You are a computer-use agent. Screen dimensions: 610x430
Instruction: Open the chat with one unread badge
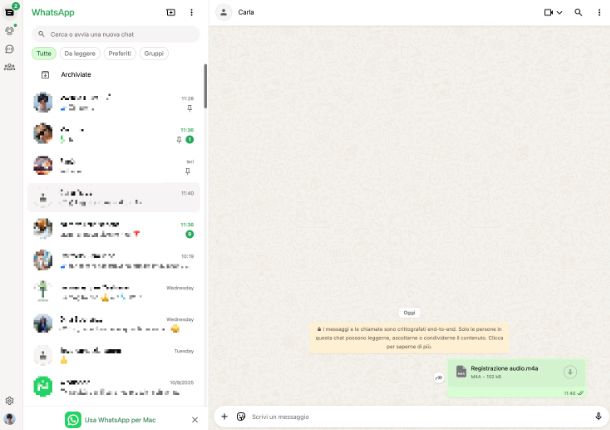coord(114,134)
